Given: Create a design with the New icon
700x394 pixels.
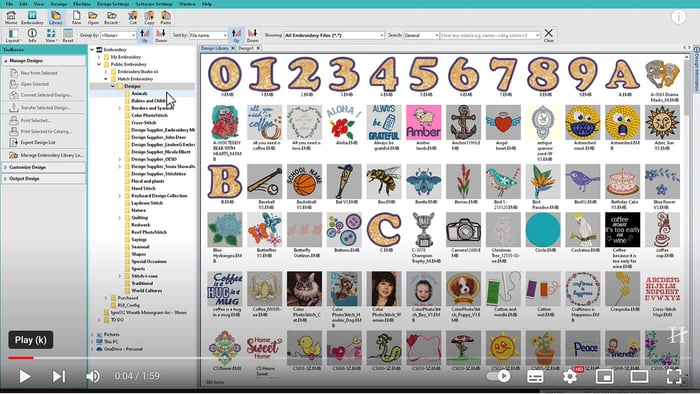Looking at the screenshot, I should (x=76, y=17).
